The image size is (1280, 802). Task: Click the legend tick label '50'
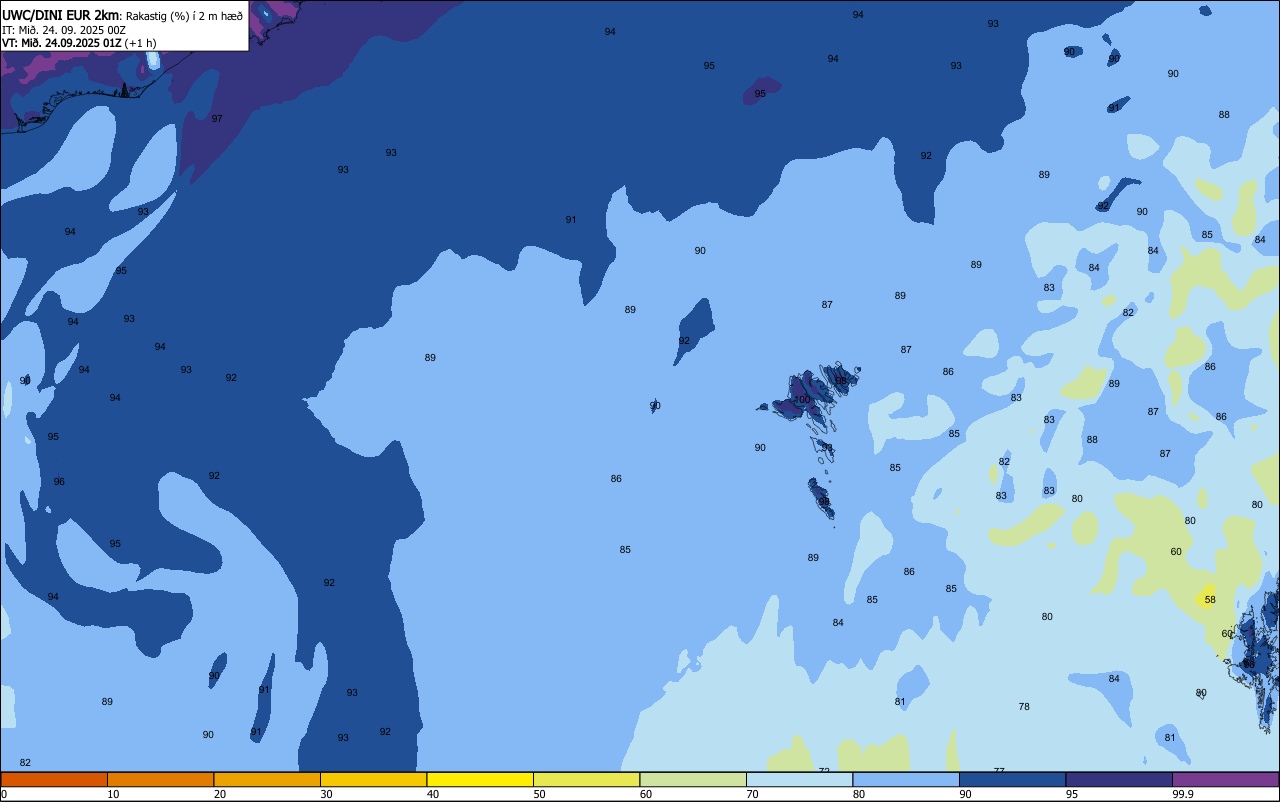(x=540, y=794)
